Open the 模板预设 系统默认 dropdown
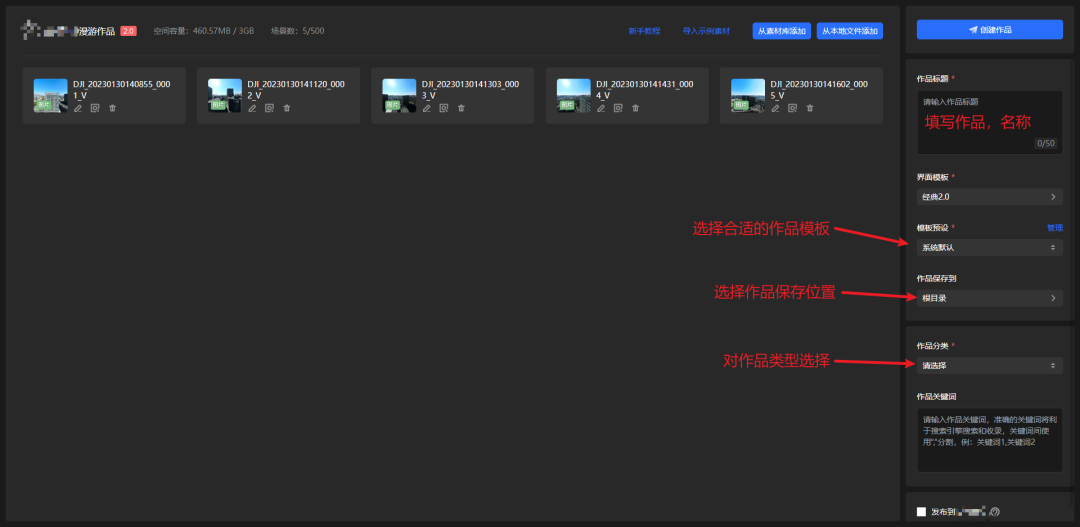Viewport: 1080px width, 527px height. 989,247
